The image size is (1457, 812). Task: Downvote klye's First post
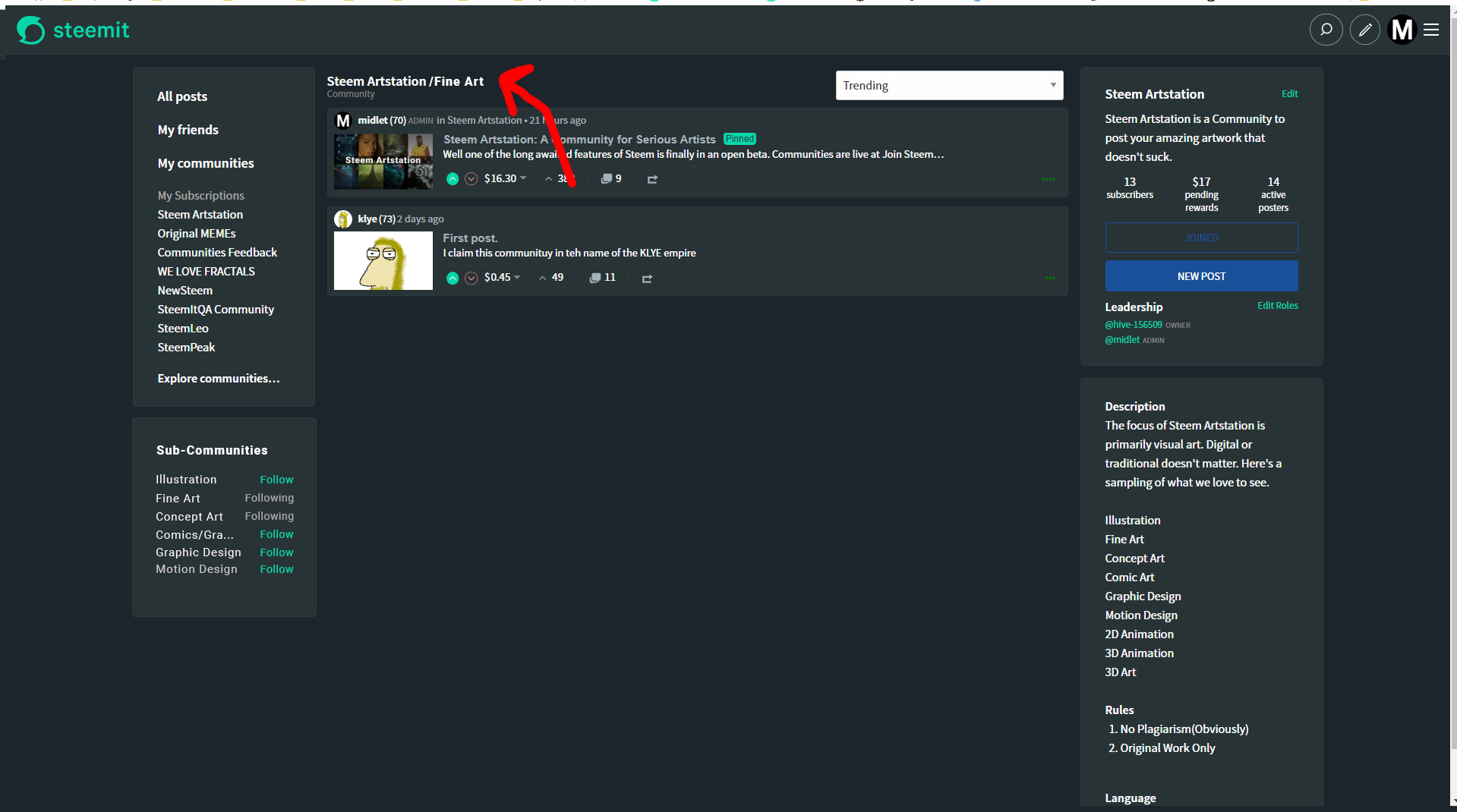(471, 278)
